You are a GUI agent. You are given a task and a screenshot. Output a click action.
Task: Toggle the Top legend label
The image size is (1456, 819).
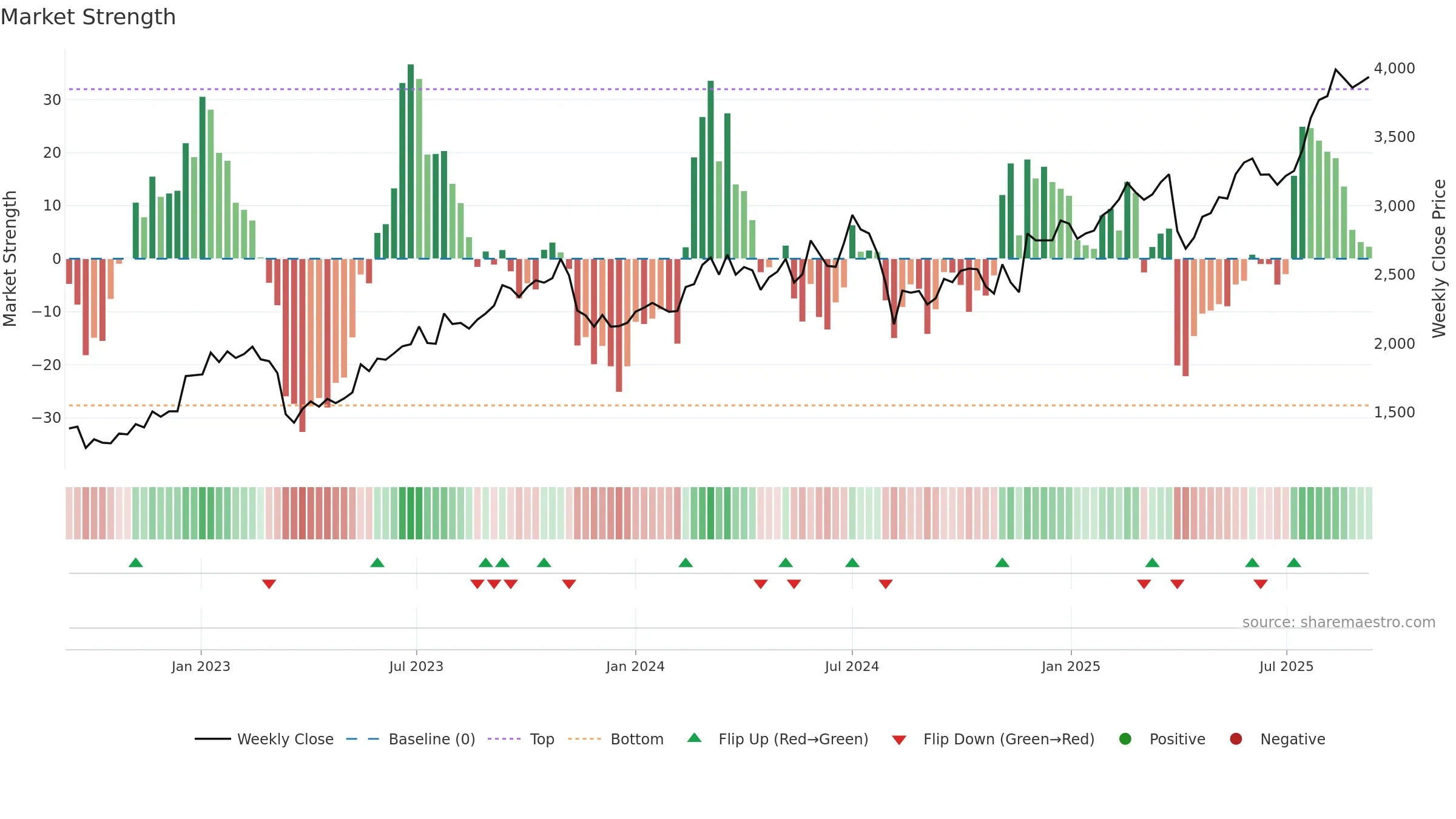pos(542,739)
